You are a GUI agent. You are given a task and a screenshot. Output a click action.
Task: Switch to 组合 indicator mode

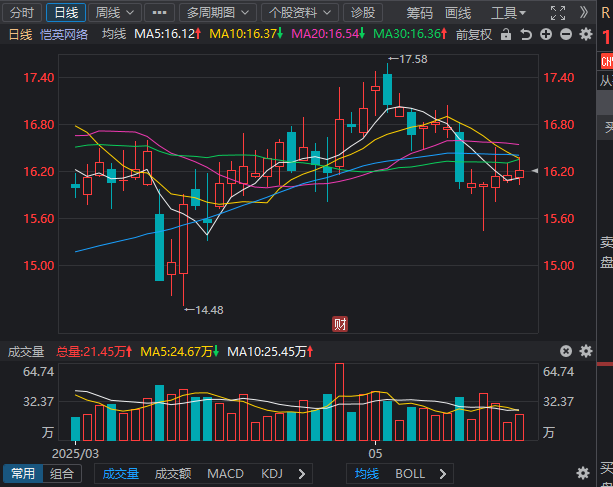[x=62, y=474]
